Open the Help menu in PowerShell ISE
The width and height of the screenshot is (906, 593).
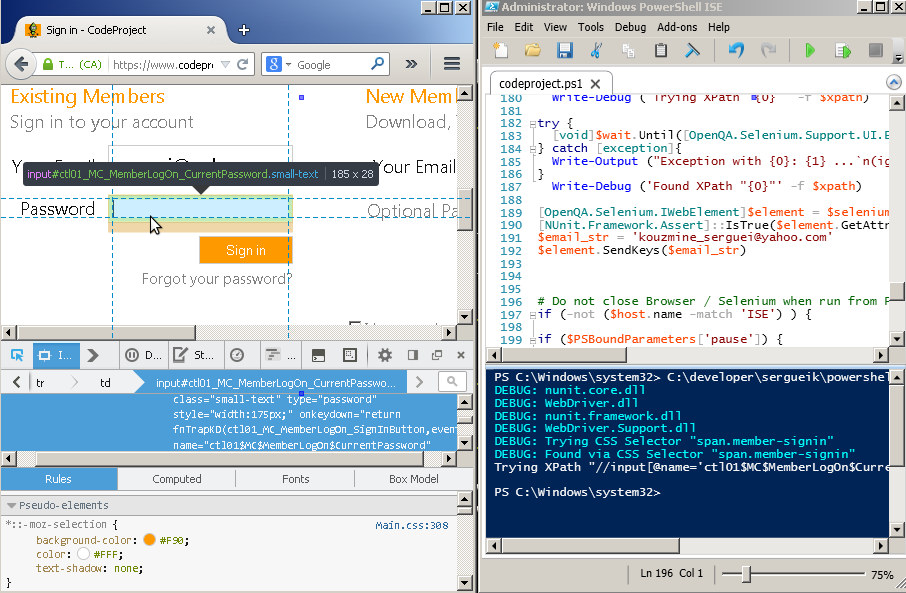pyautogui.click(x=719, y=27)
